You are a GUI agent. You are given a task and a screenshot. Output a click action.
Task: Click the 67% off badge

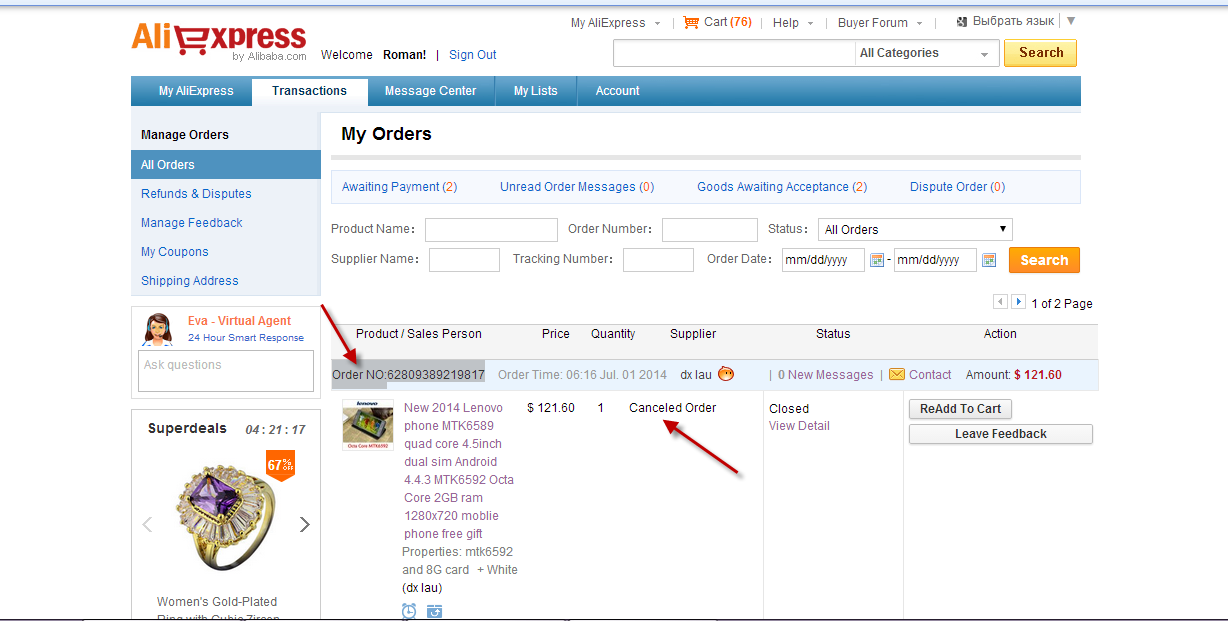point(280,465)
